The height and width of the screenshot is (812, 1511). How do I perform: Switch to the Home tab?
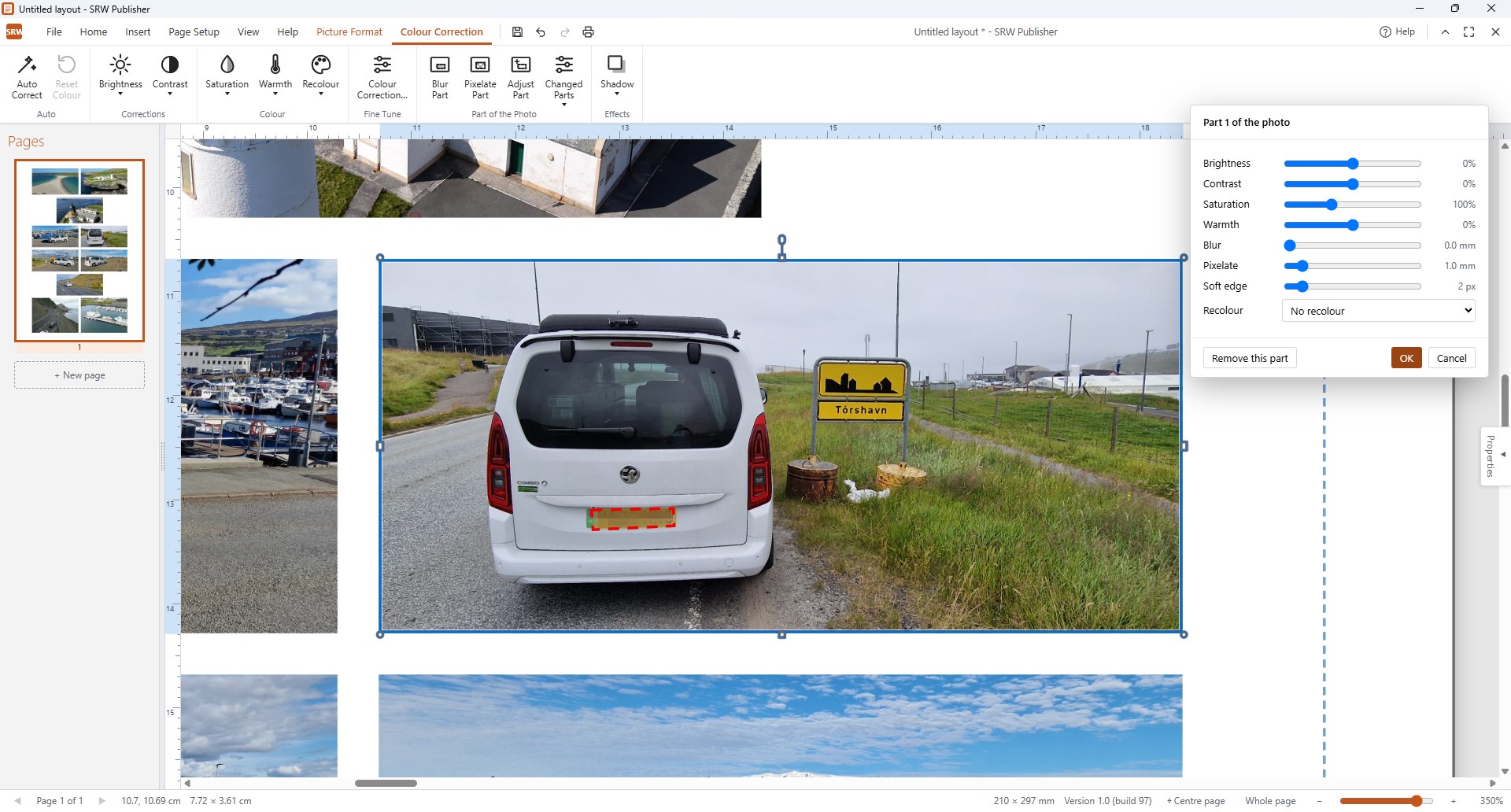[94, 32]
